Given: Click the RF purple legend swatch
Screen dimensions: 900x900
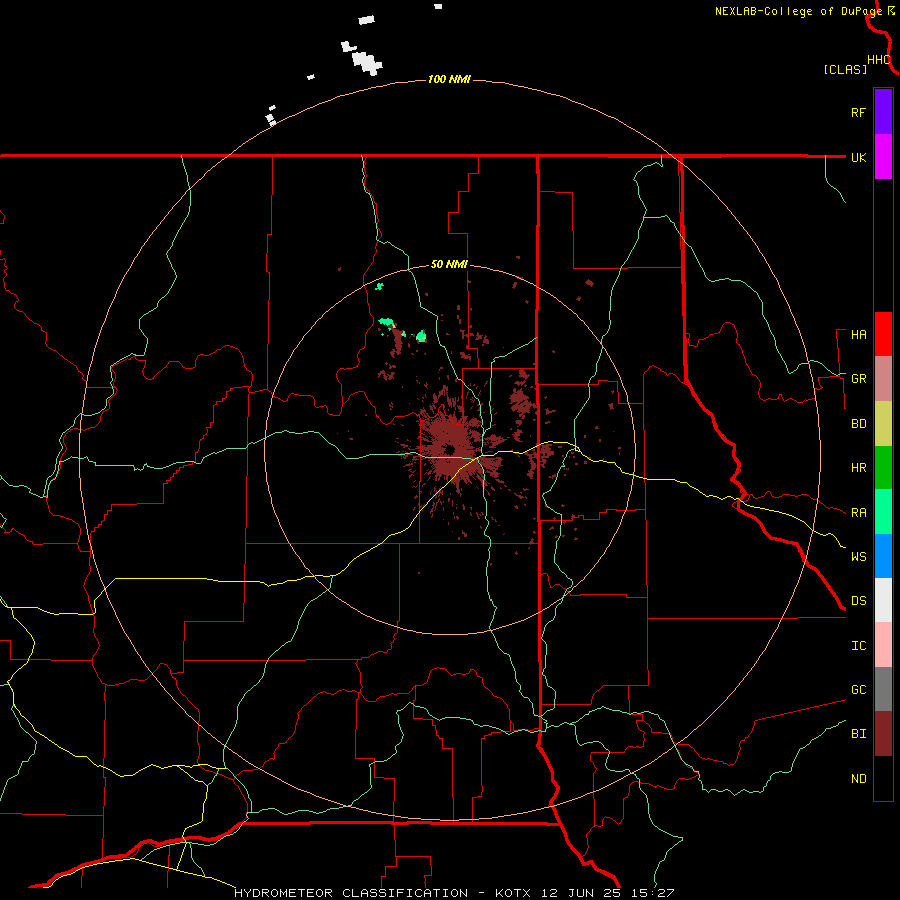Looking at the screenshot, I should pyautogui.click(x=883, y=112).
